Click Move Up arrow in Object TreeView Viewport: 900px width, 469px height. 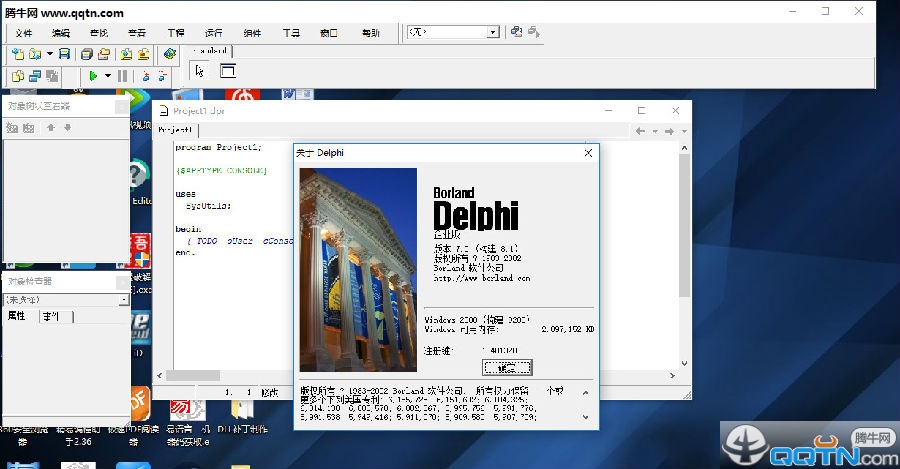click(51, 127)
